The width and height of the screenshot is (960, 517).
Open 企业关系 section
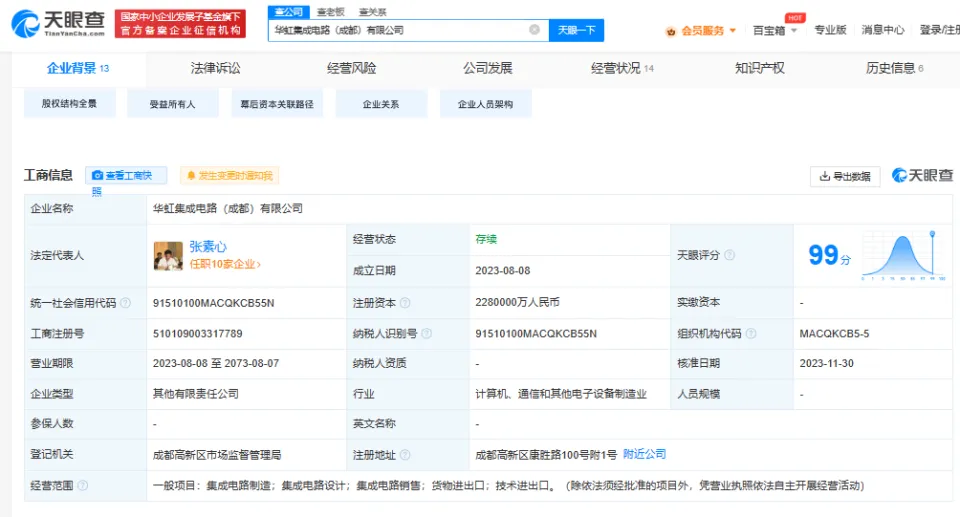pyautogui.click(x=381, y=104)
